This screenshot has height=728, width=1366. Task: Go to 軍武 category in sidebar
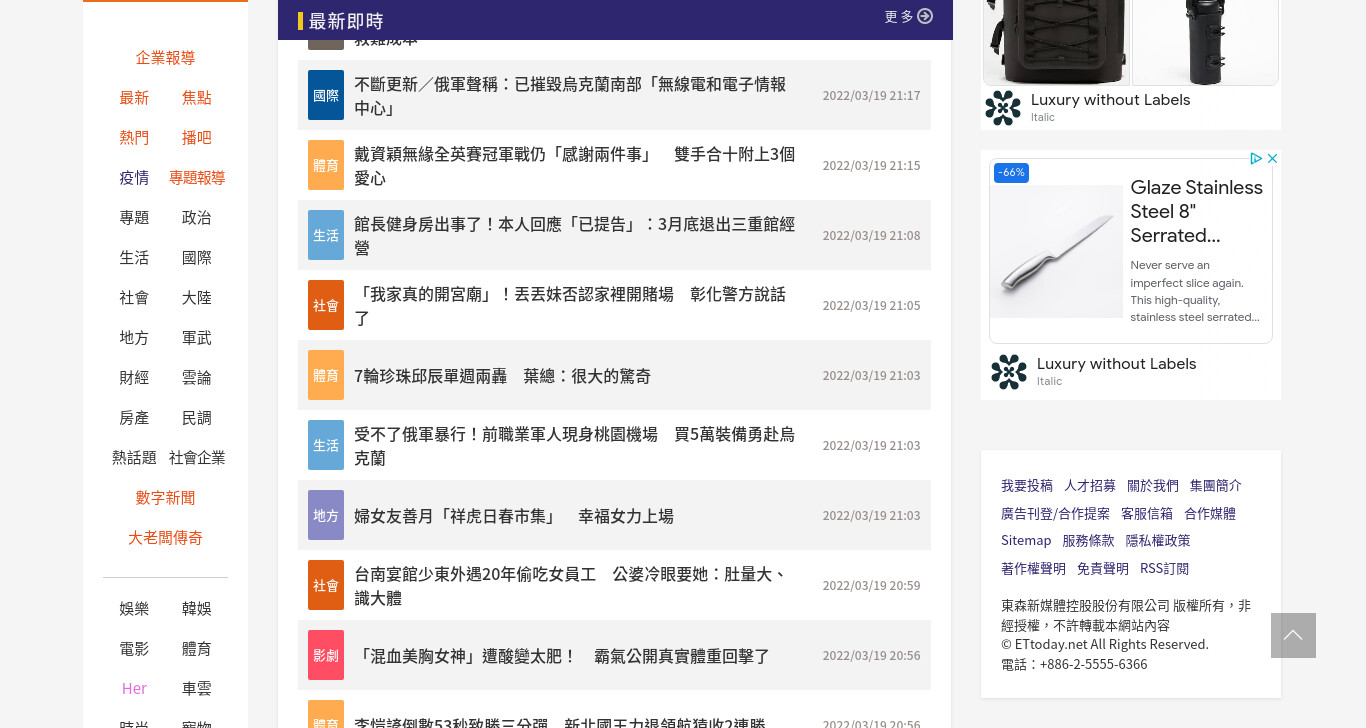197,338
